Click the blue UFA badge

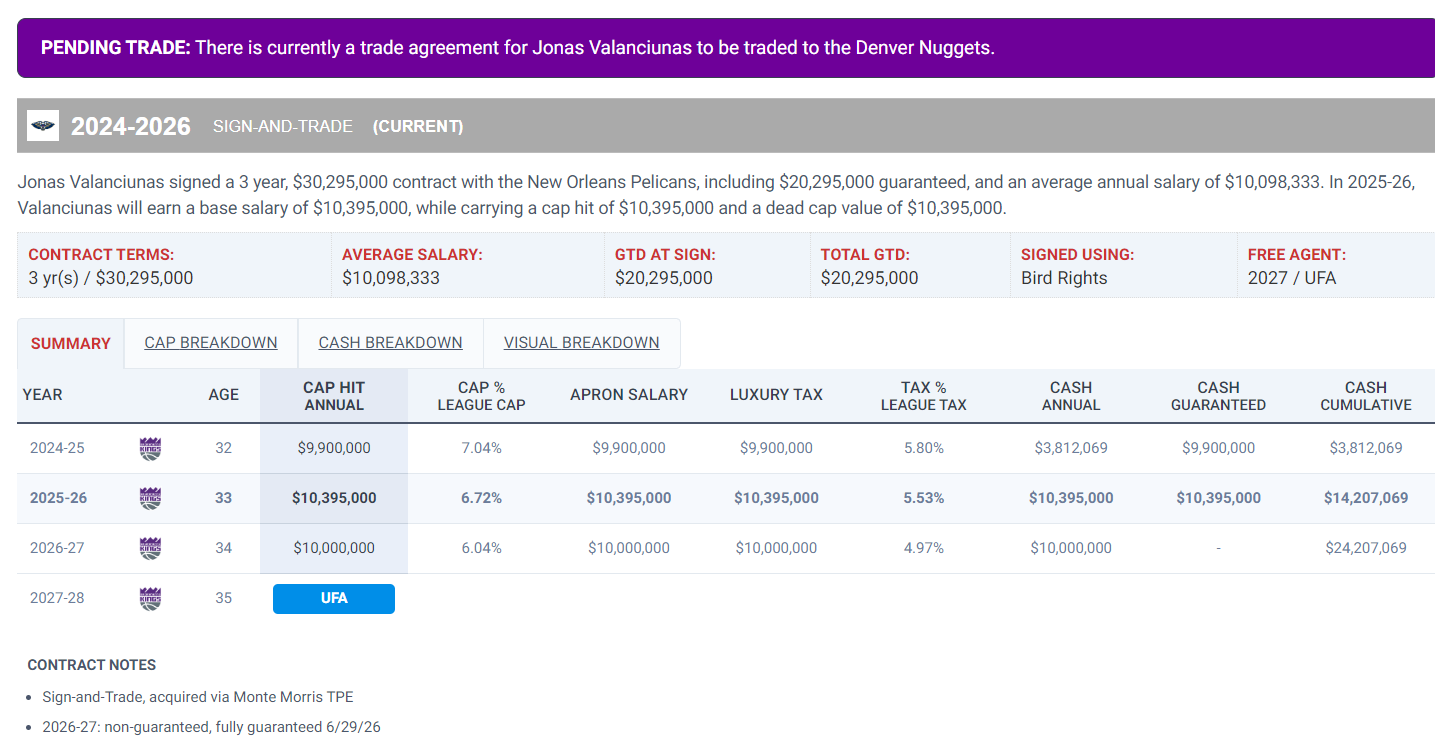[334, 598]
